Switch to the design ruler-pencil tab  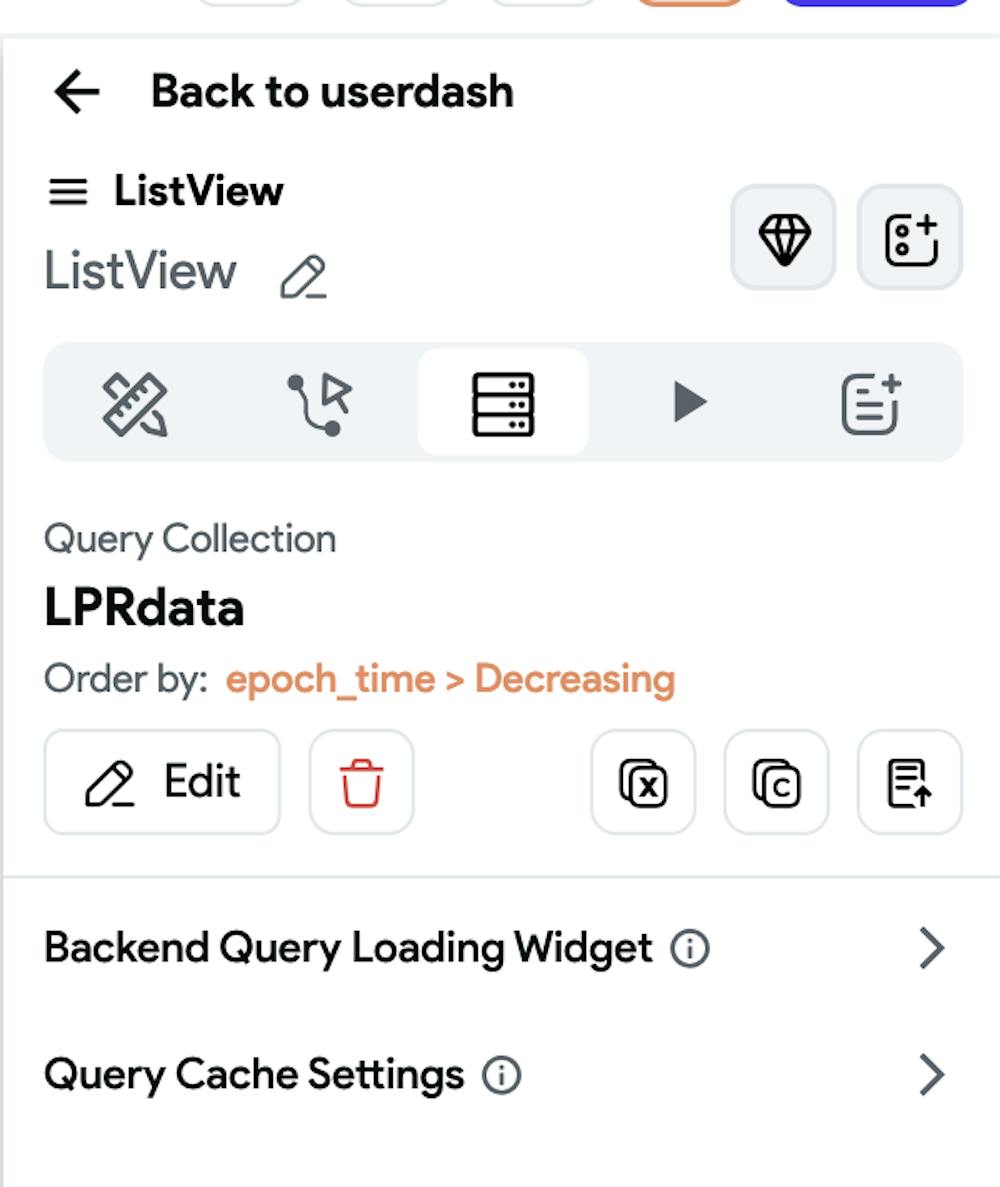tap(136, 403)
